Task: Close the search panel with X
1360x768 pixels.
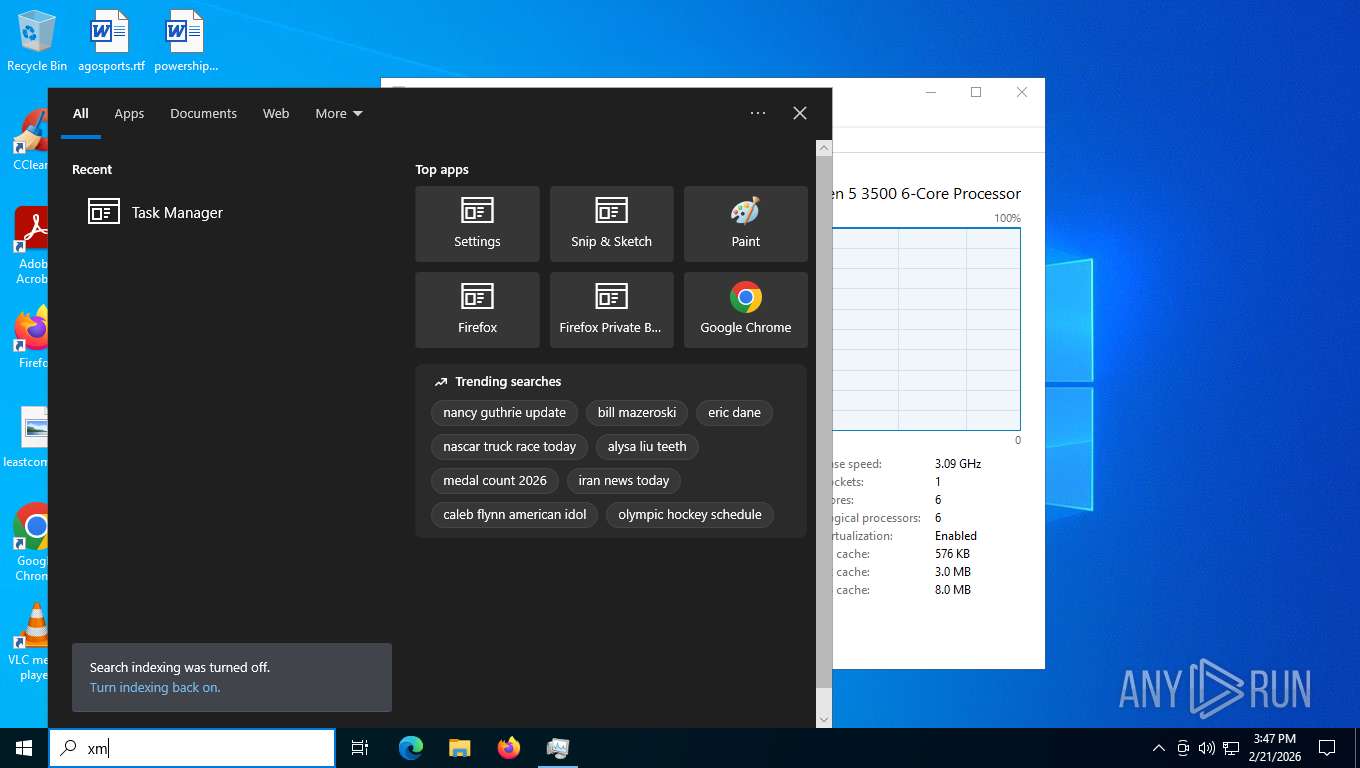Action: (800, 113)
